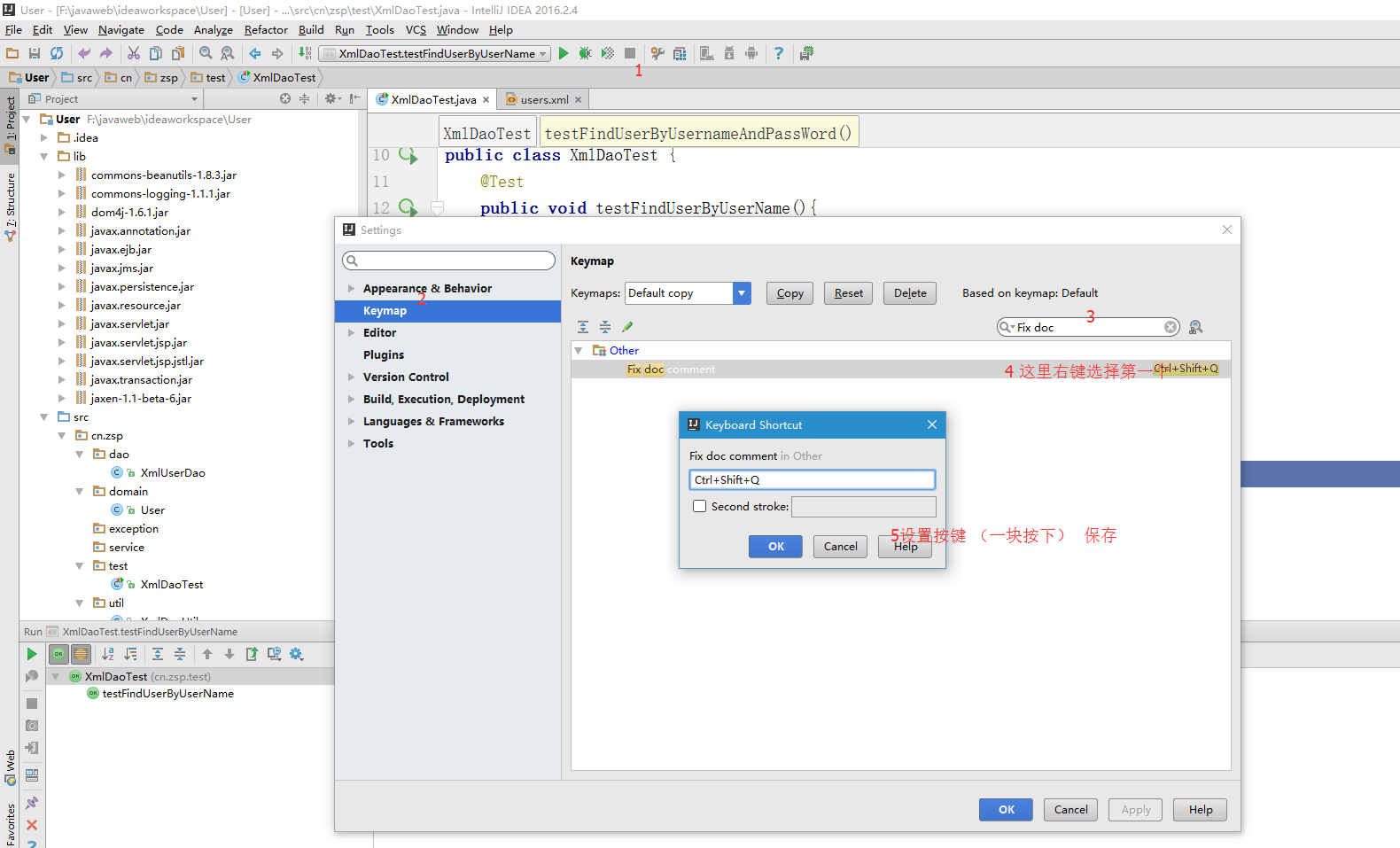Click the Cut scissors icon
The image size is (1400, 848).
click(134, 53)
